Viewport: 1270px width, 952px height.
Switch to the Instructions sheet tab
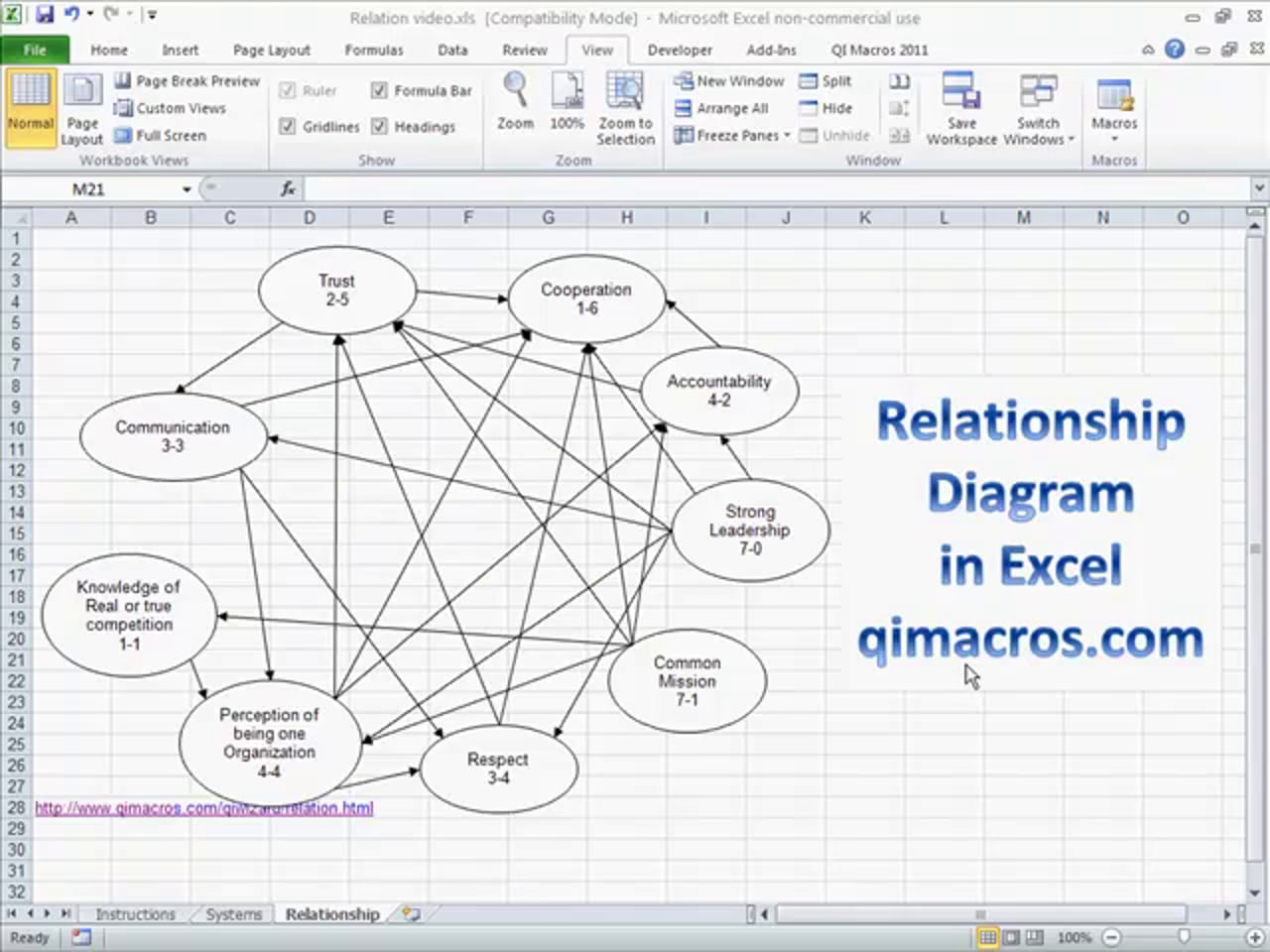pyautogui.click(x=135, y=914)
